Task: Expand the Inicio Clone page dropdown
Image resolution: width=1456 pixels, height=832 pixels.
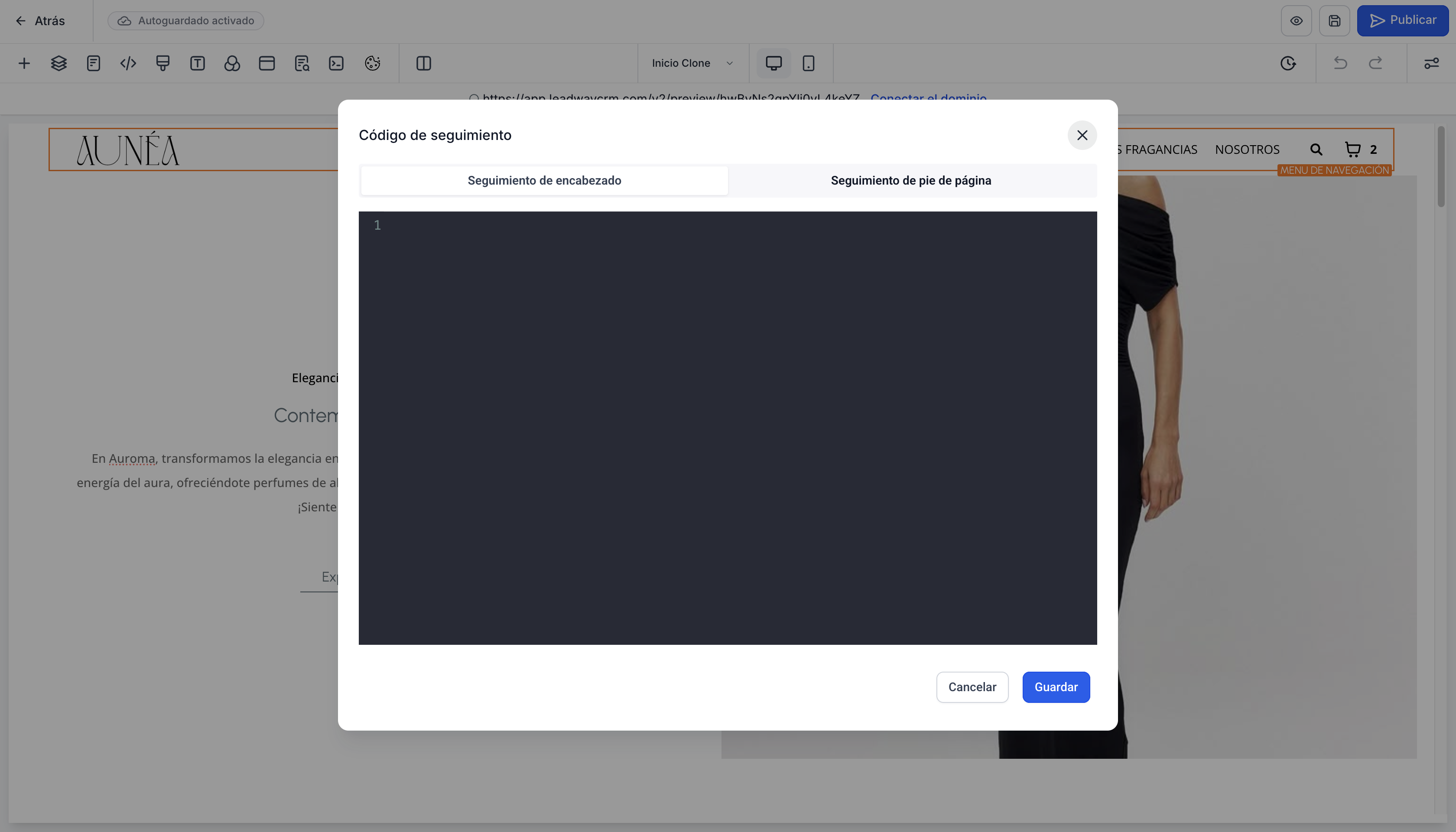Action: [692, 63]
